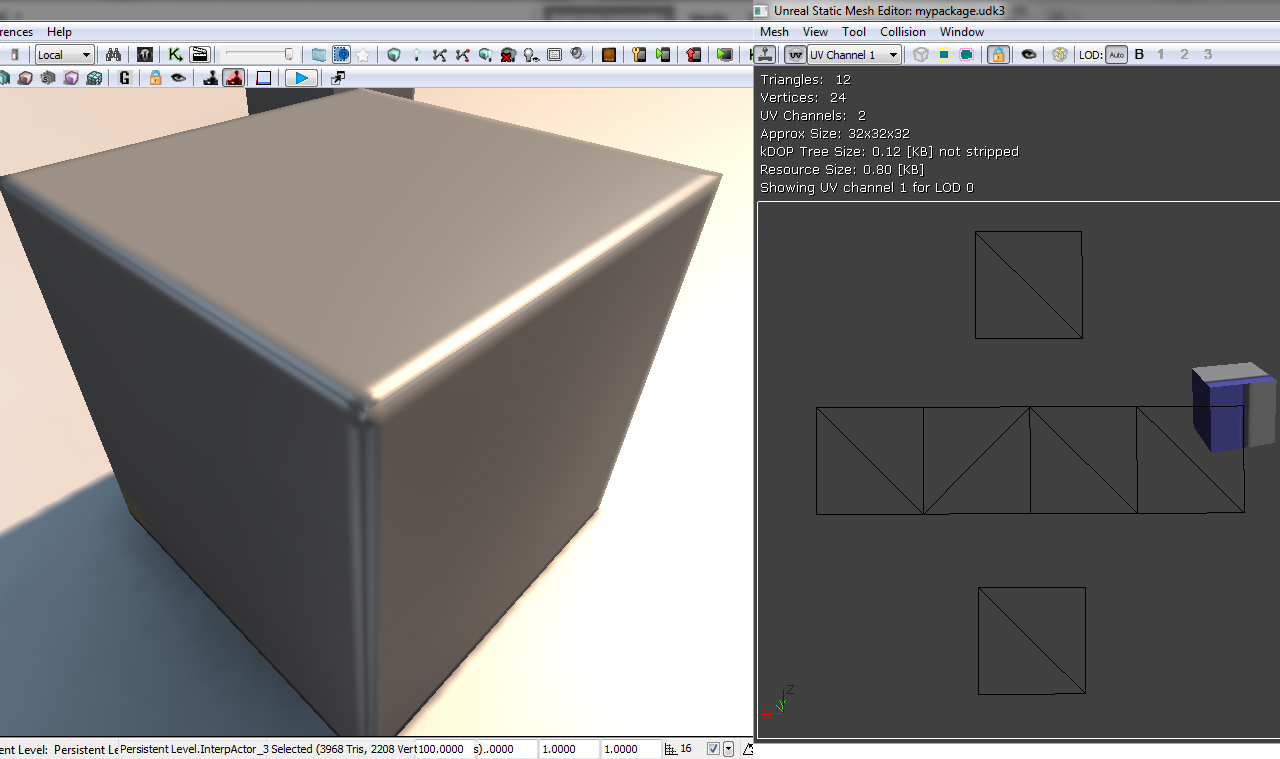The image size is (1280, 759).
Task: Select LOD level B
Action: click(x=1139, y=55)
